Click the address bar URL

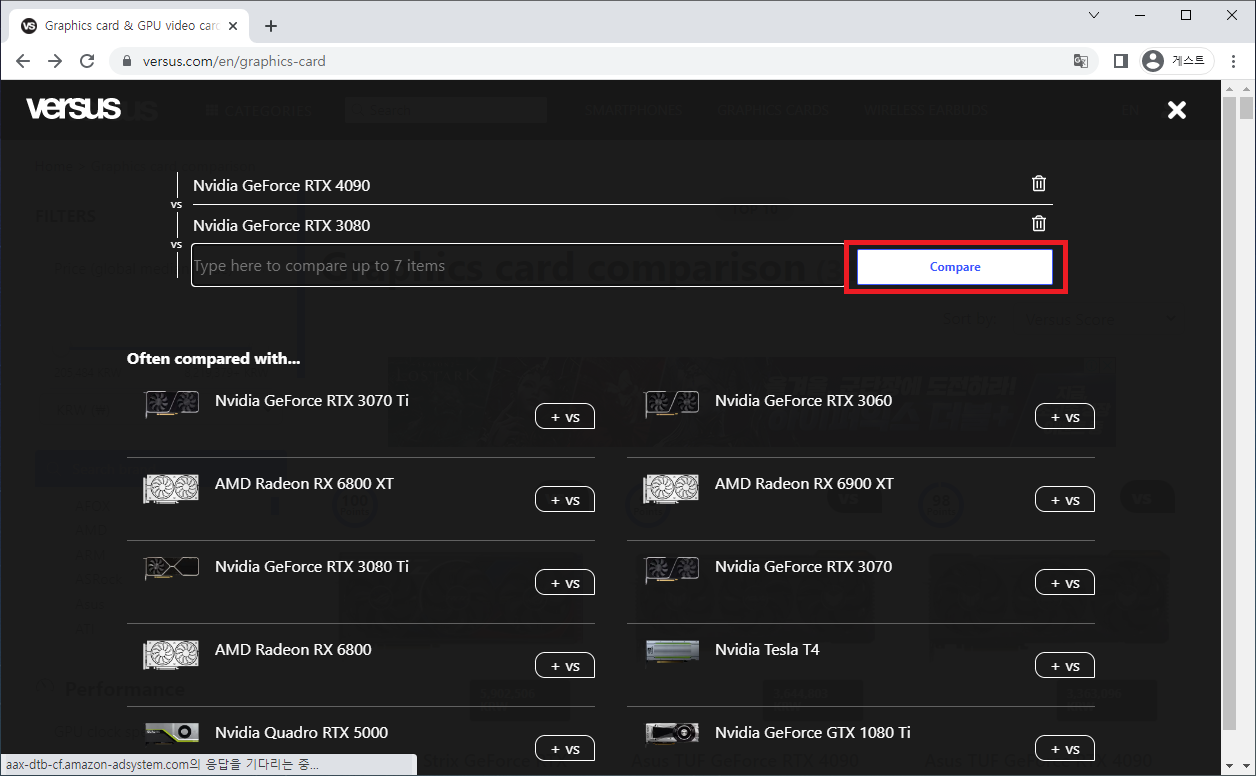tap(234, 61)
